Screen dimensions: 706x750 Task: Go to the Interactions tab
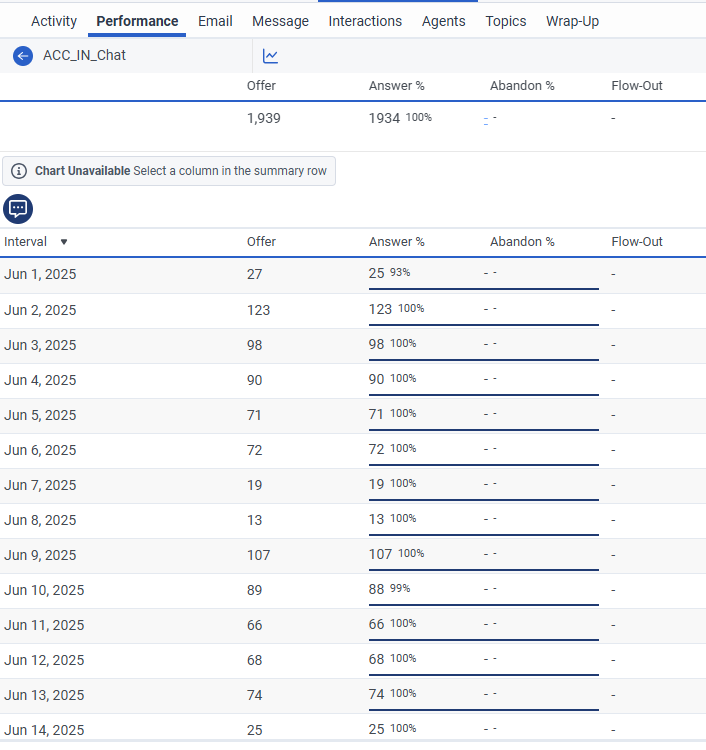365,21
